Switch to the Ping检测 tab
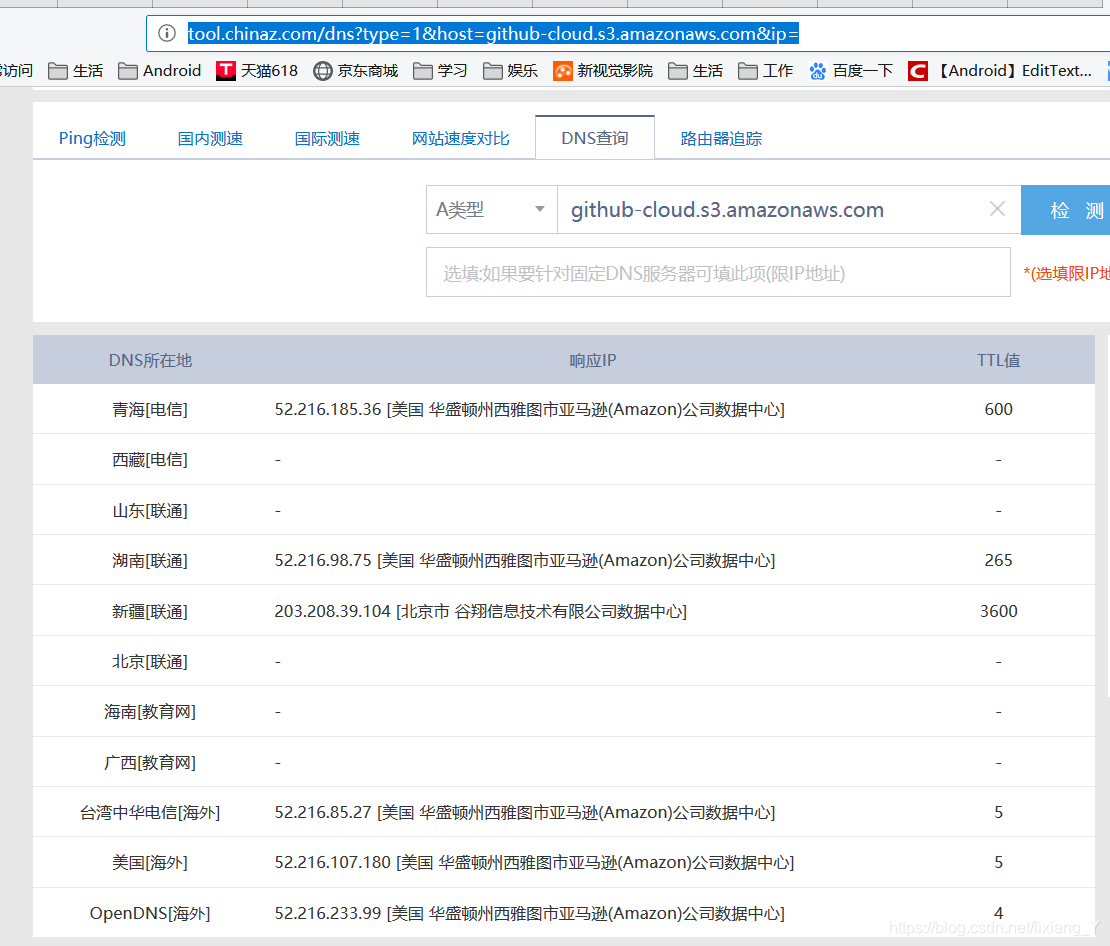 click(x=92, y=138)
